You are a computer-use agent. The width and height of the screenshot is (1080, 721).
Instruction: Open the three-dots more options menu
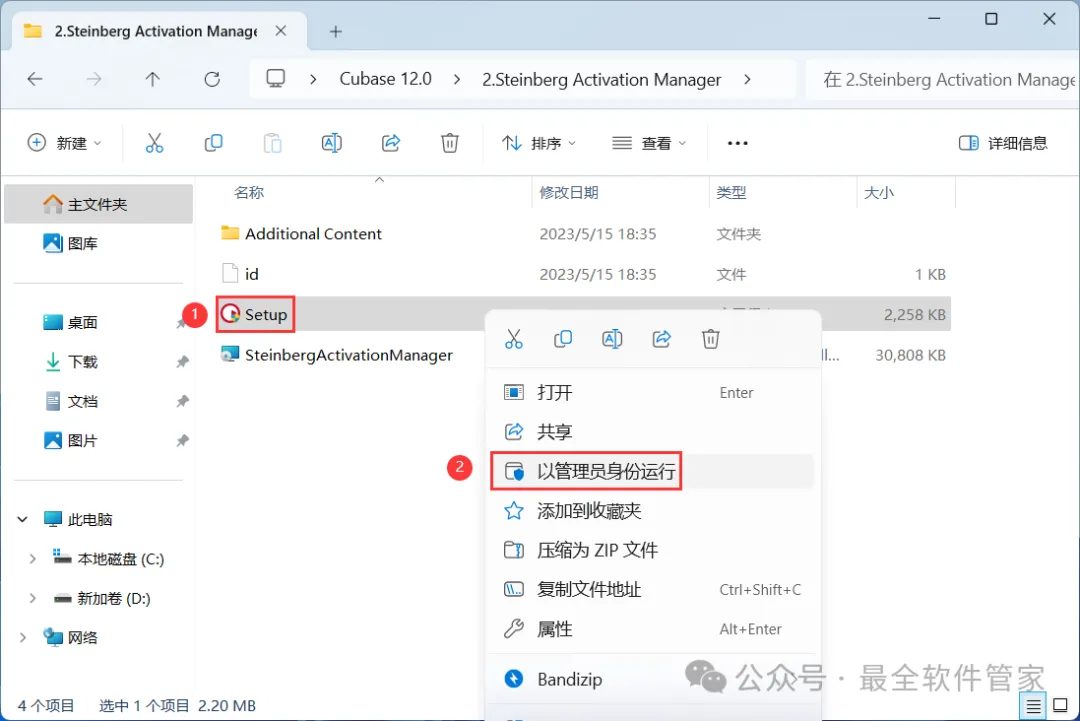click(x=738, y=143)
